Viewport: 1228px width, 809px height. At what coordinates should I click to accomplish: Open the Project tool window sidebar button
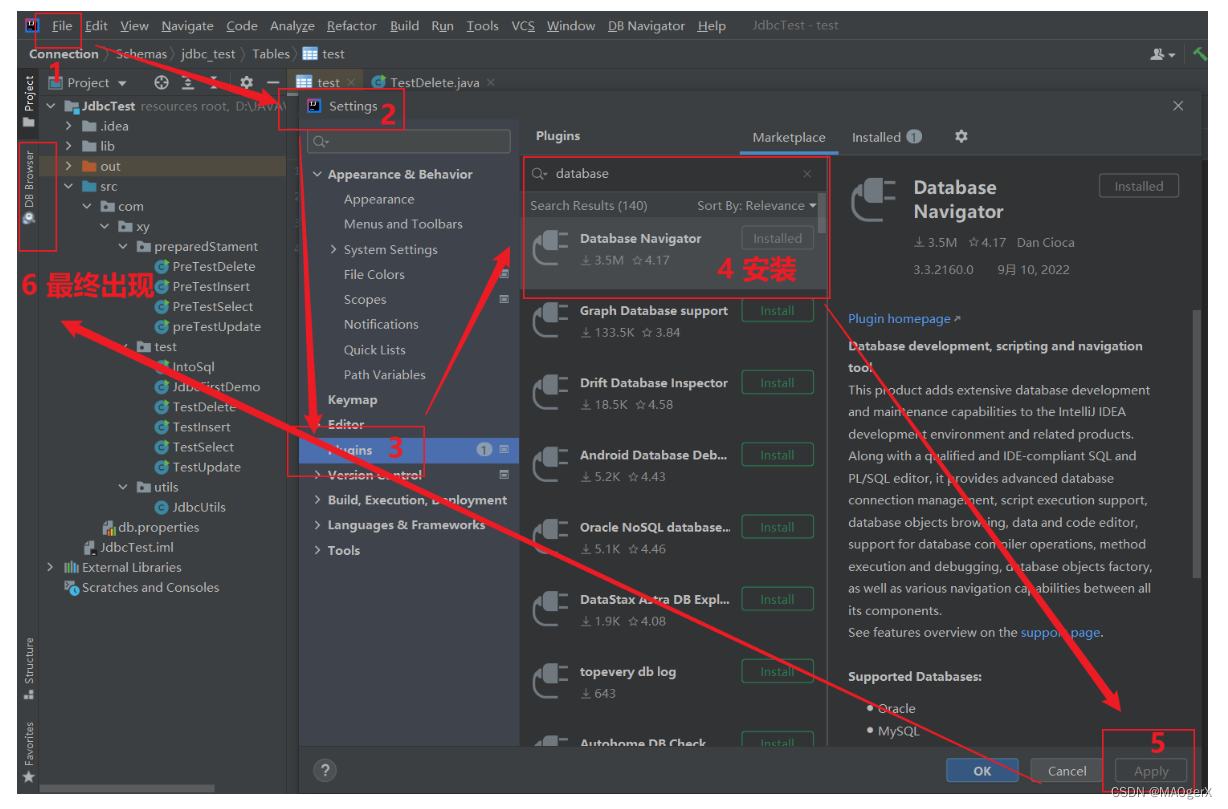point(29,100)
